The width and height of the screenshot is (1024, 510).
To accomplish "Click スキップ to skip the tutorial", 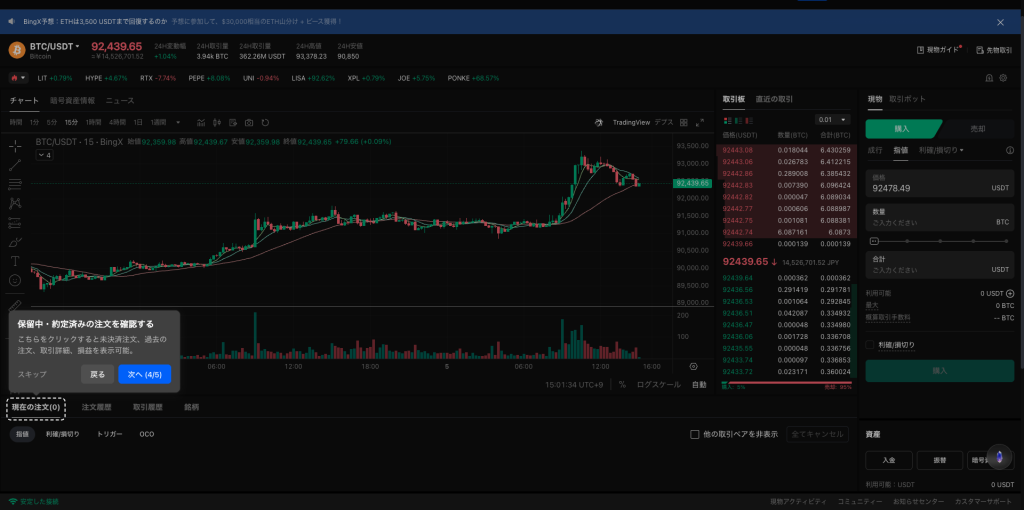I will pos(32,374).
